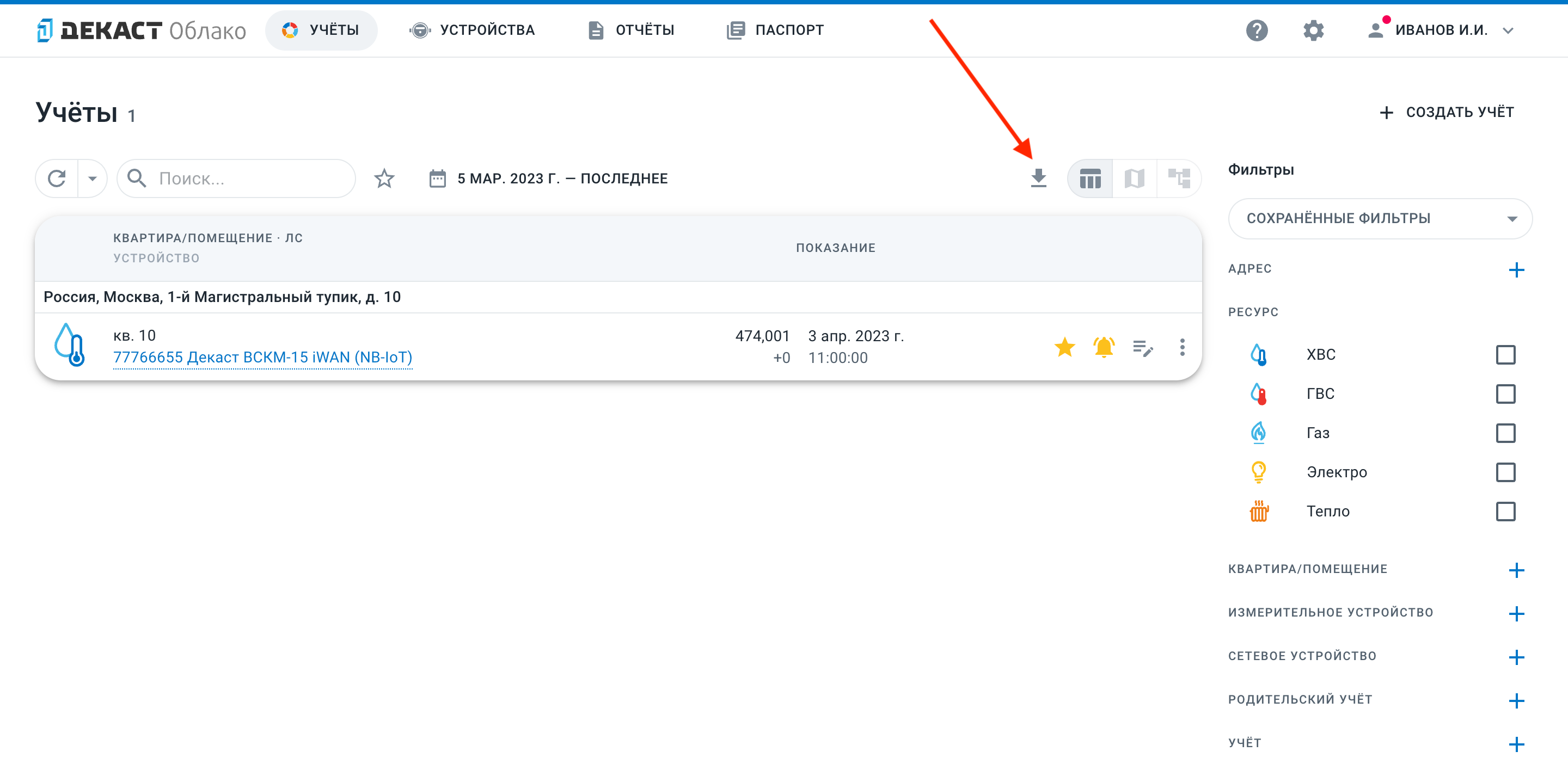Click the date 3 апр. 2023 г.
Image resolution: width=1568 pixels, height=776 pixels.
[x=856, y=336]
